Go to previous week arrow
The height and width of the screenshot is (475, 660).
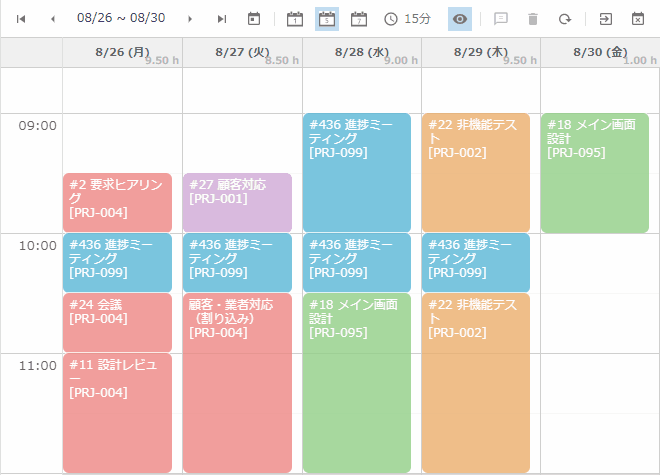[53, 18]
